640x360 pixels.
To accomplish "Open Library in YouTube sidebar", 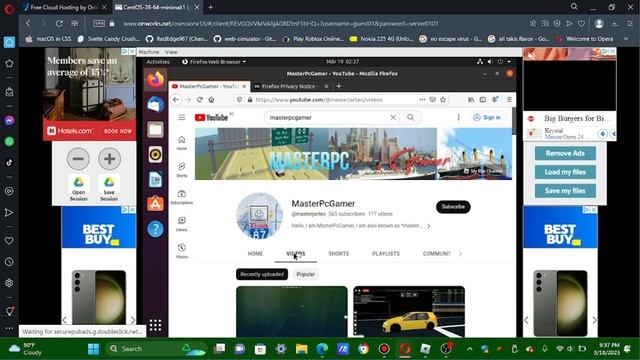I will pyautogui.click(x=182, y=224).
